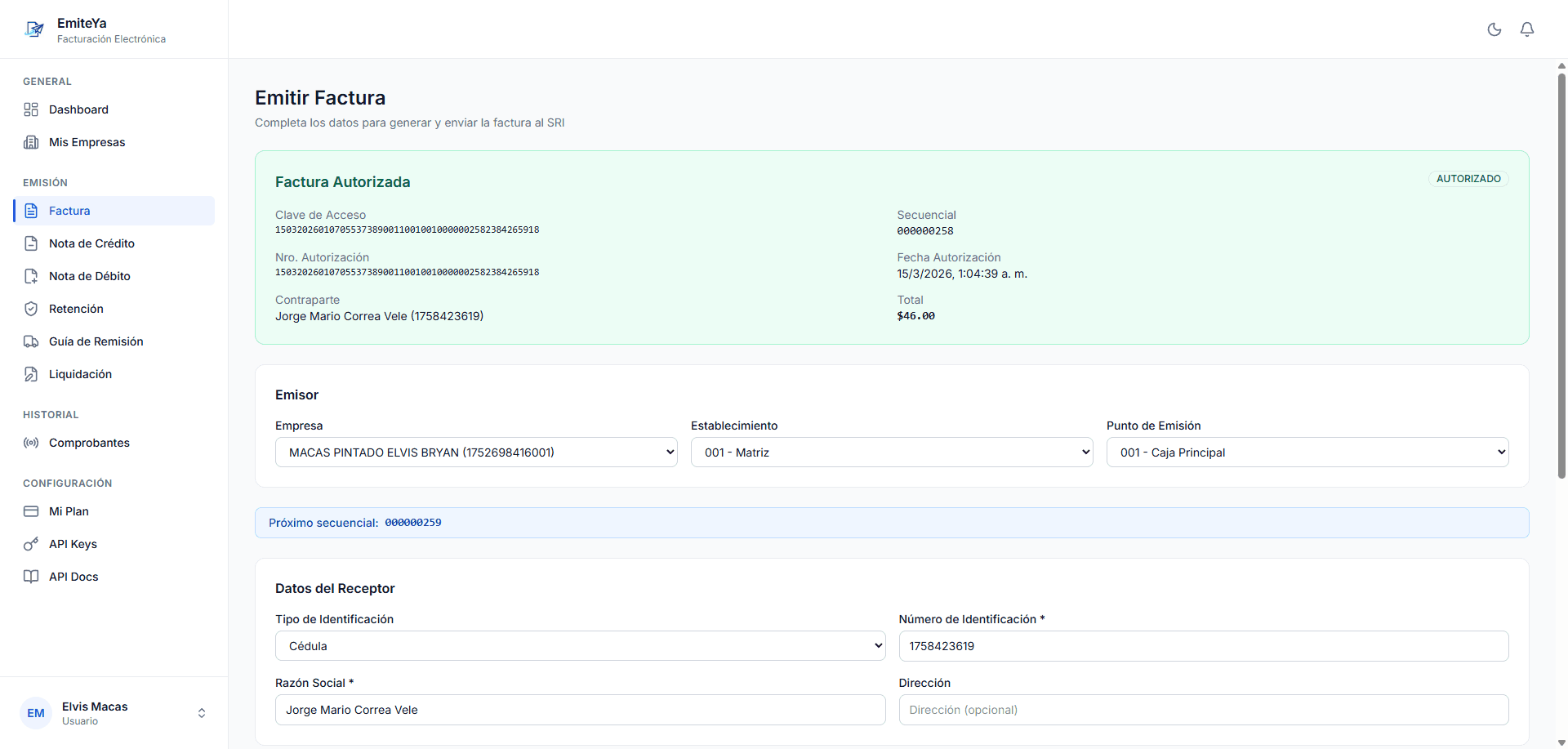The height and width of the screenshot is (749, 1568).
Task: Click the Retención shield icon
Action: point(31,309)
